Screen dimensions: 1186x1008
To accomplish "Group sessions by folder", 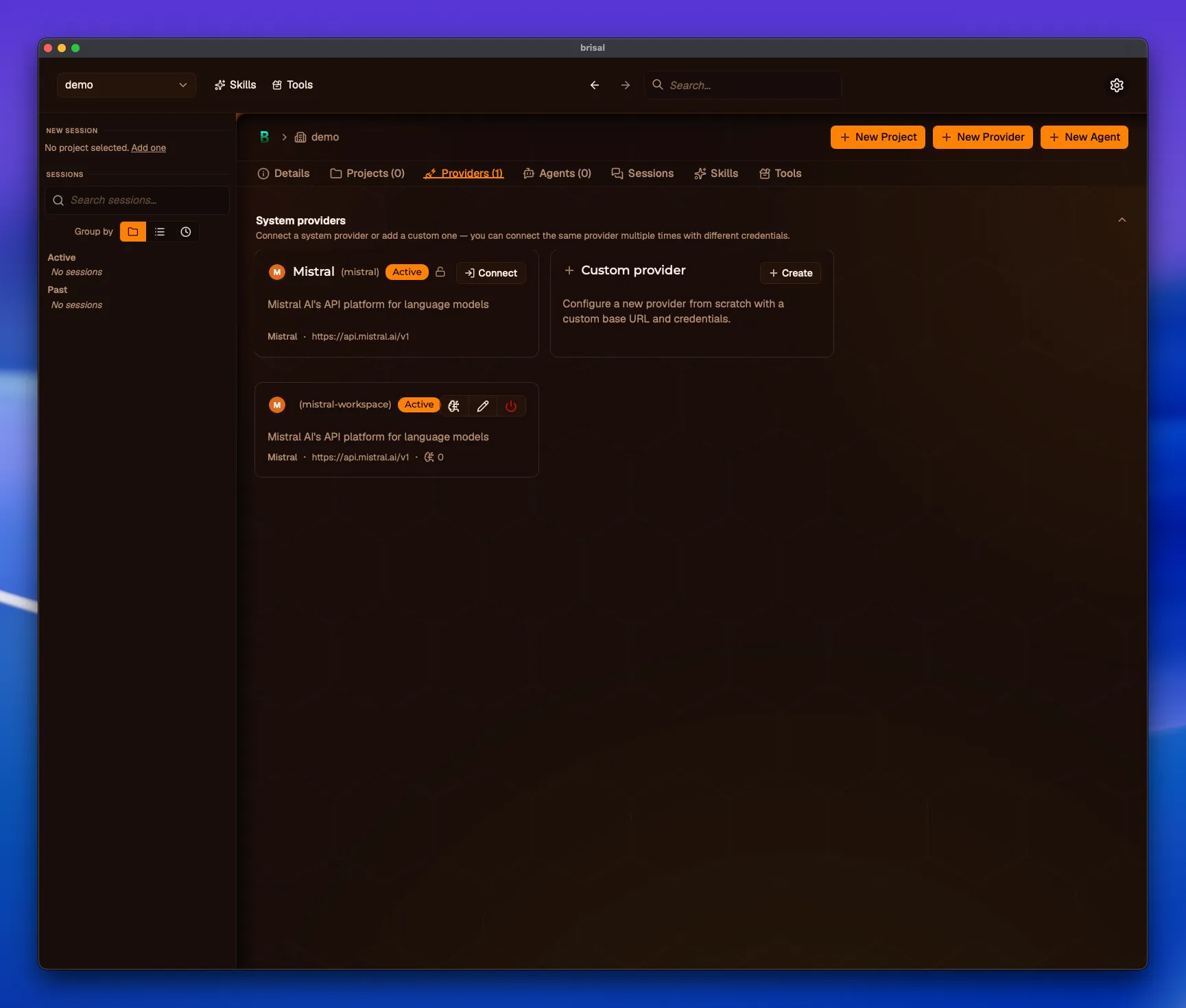I will (x=133, y=232).
